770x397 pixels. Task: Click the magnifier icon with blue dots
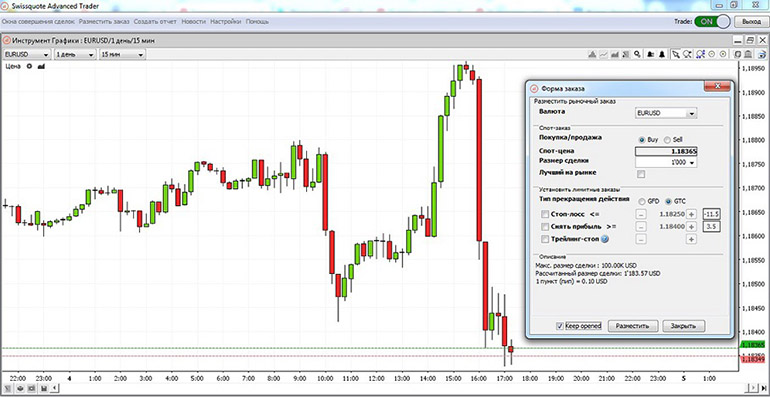(x=700, y=54)
